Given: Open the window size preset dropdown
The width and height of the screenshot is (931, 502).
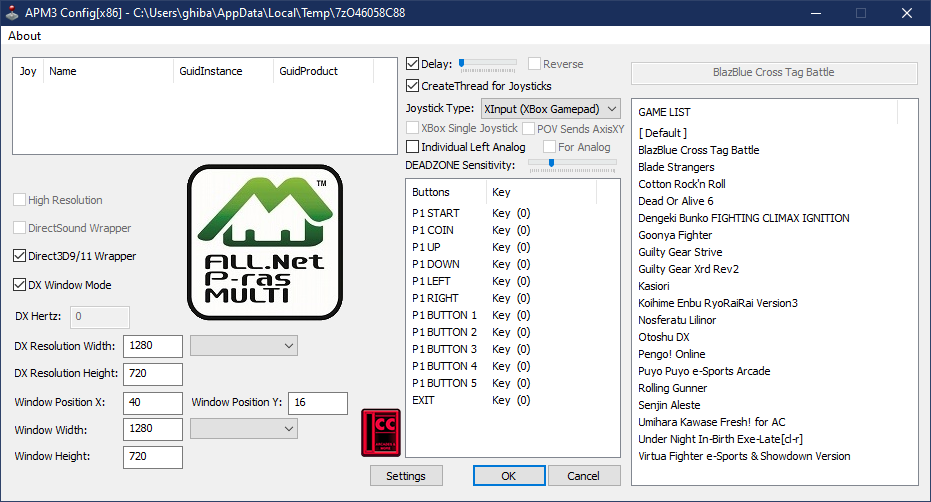Looking at the screenshot, I should tap(243, 428).
